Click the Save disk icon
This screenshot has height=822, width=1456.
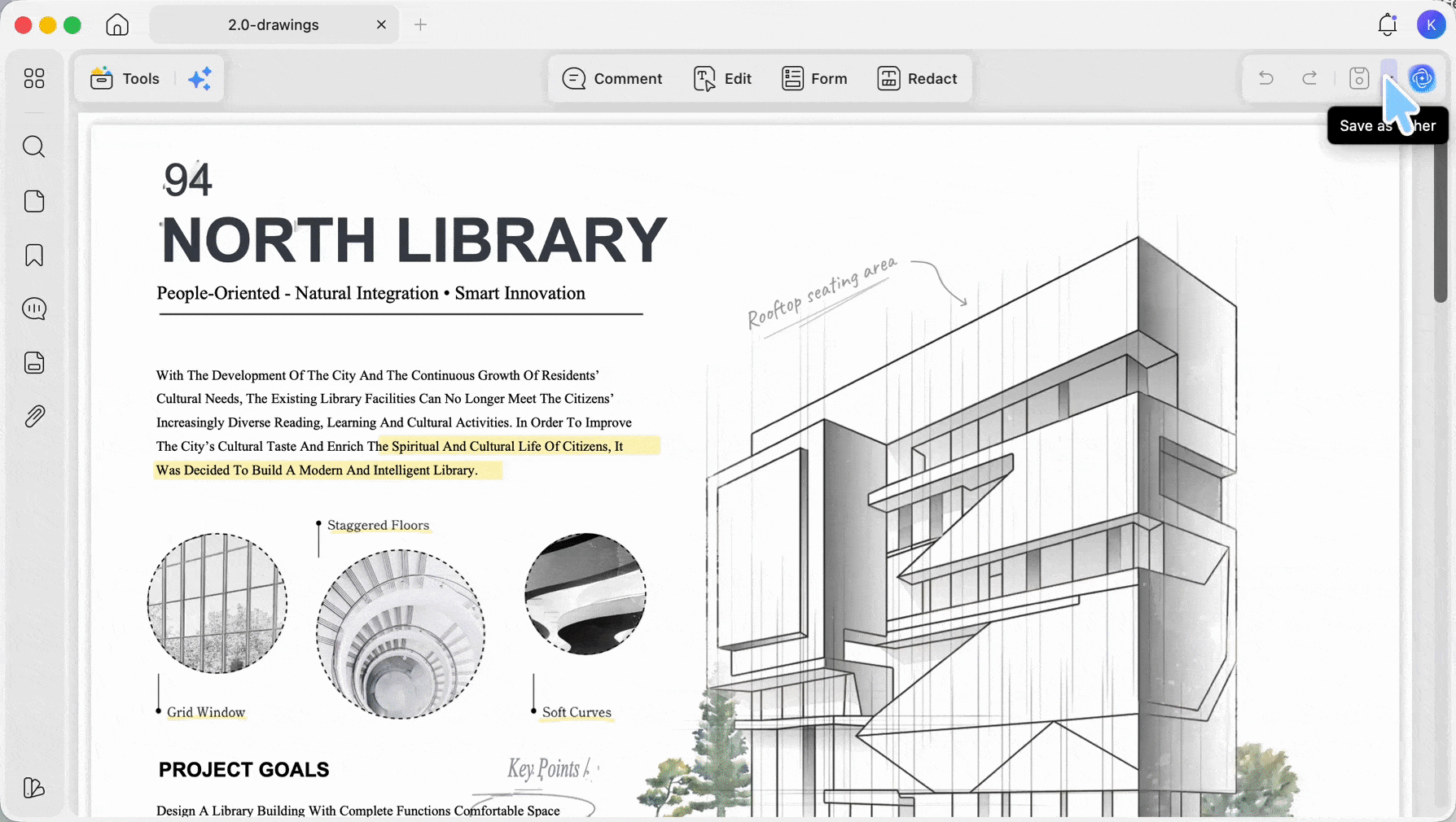pos(1359,78)
